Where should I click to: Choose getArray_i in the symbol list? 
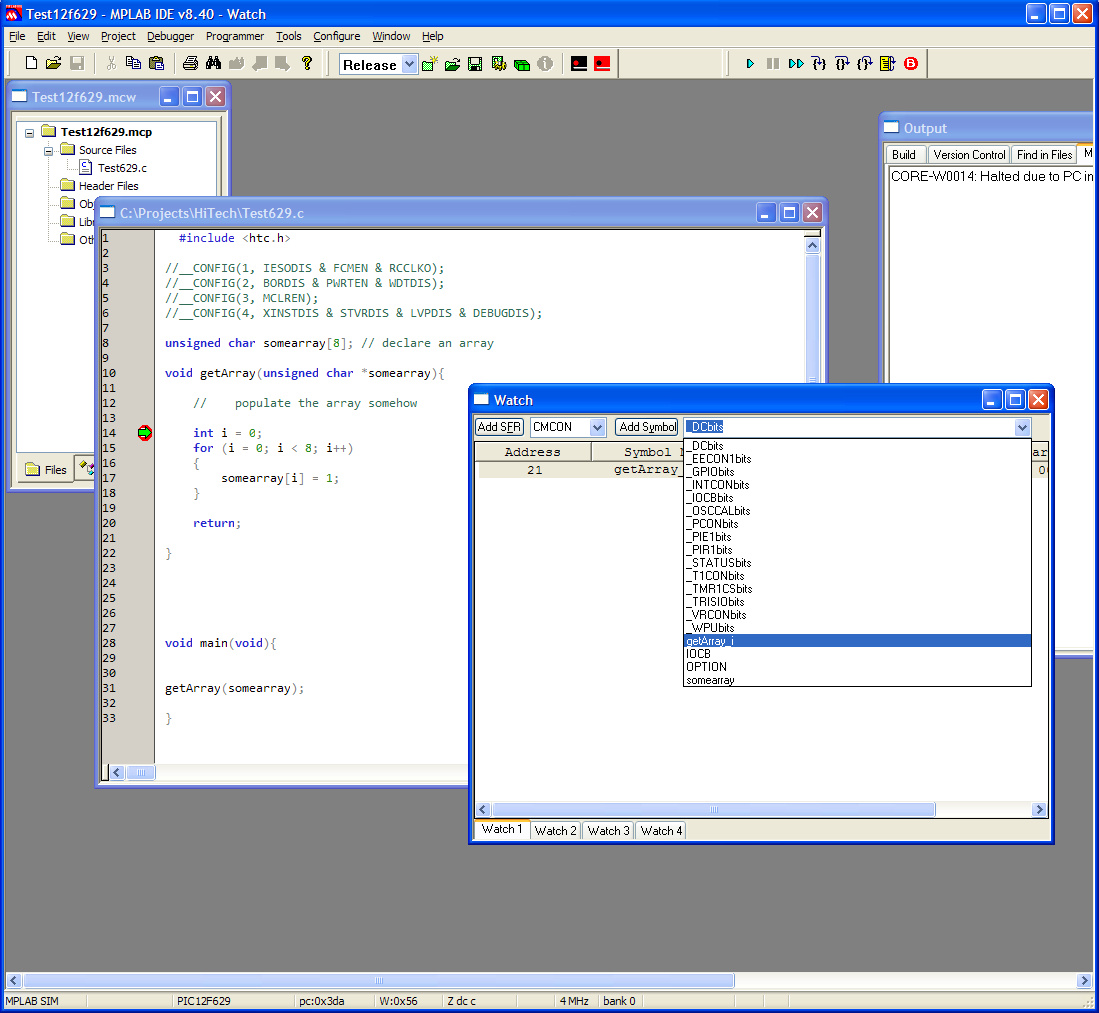(x=857, y=641)
